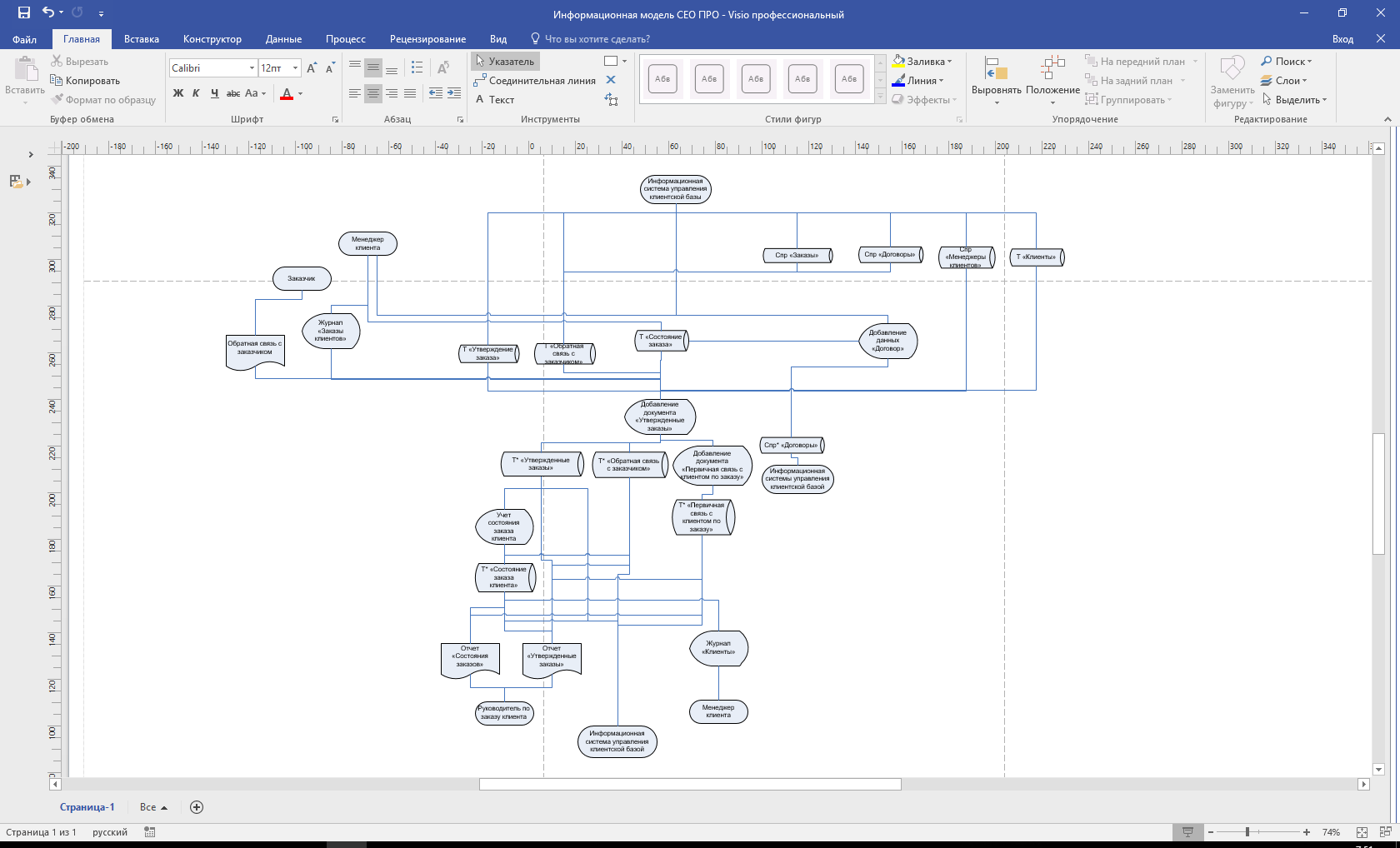Click the font color red swatch
Image resolution: width=1400 pixels, height=848 pixels.
pos(287,93)
